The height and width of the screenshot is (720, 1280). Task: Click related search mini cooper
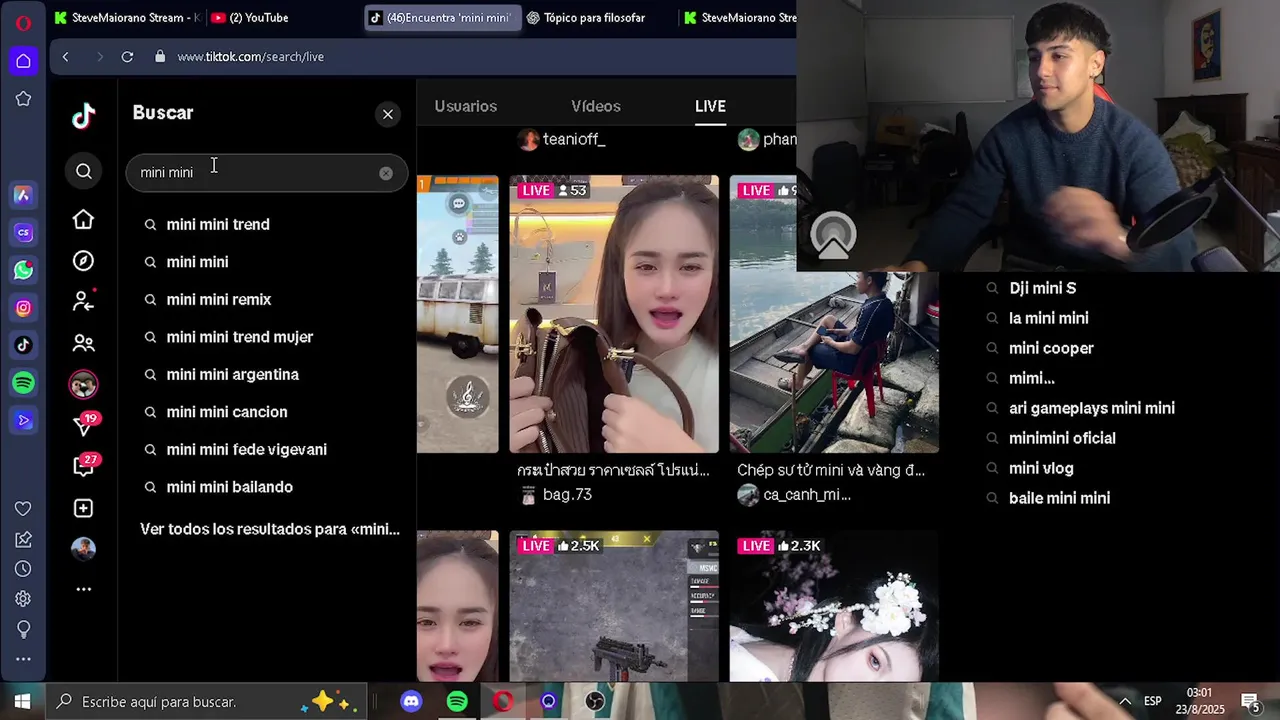[1051, 348]
